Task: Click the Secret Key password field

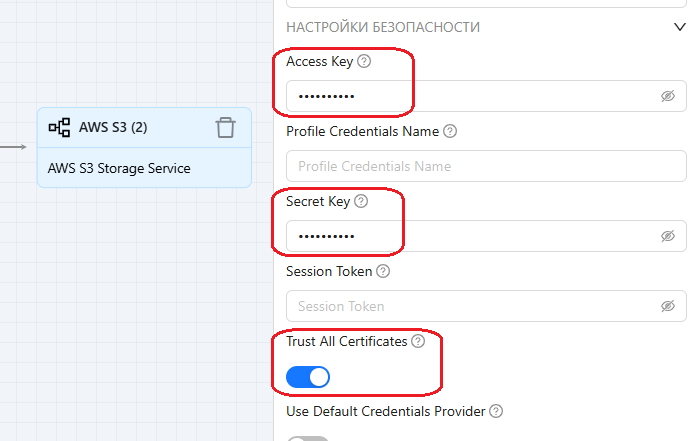Action: [x=470, y=236]
